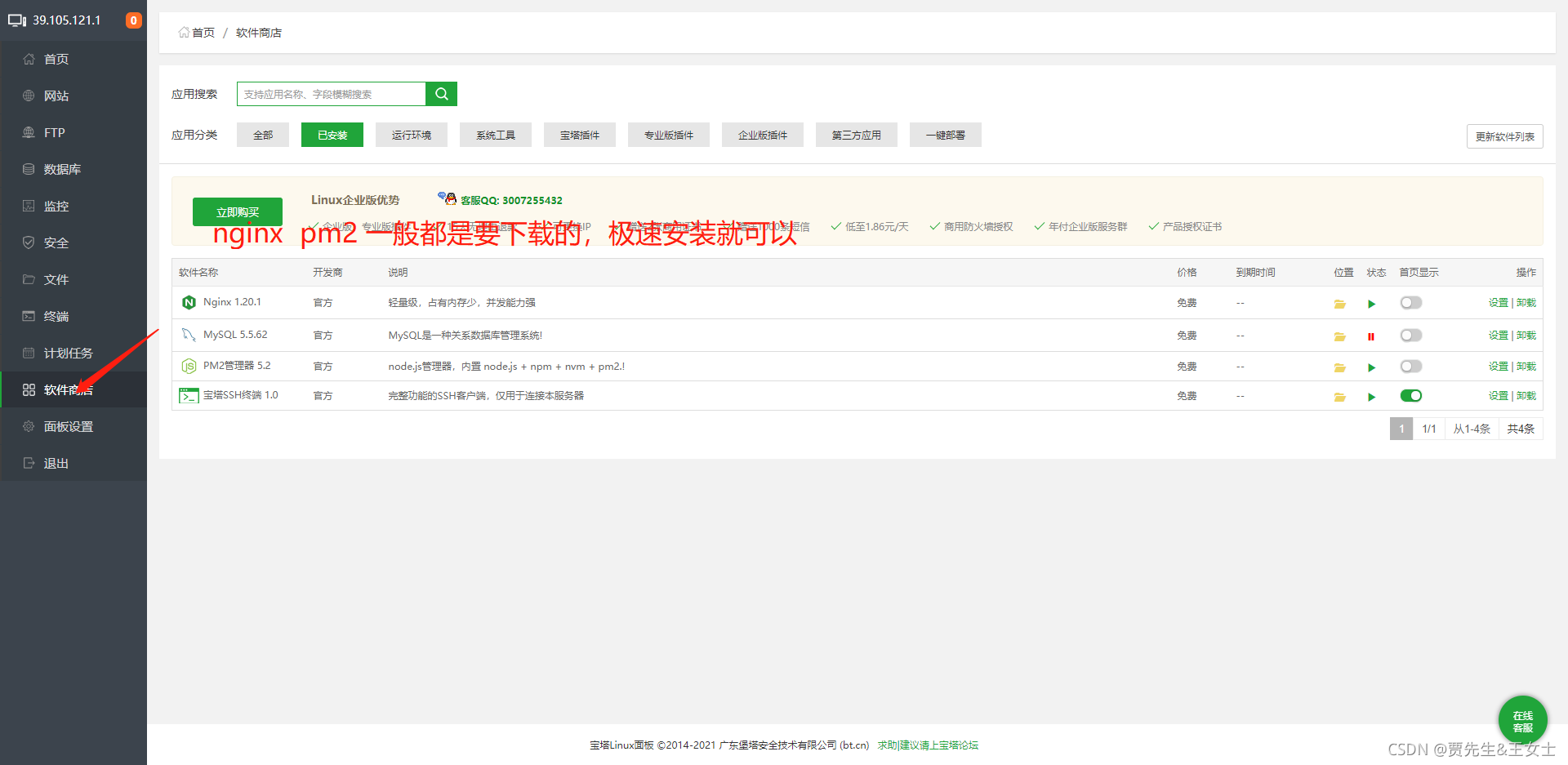Click 退出 to log out
This screenshot has height=765, width=1568.
pos(73,463)
